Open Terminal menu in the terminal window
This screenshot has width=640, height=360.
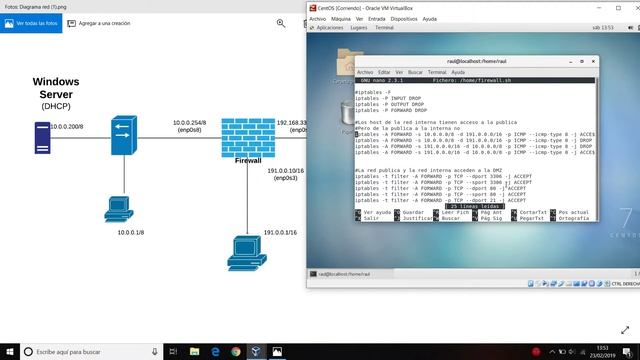click(x=437, y=72)
